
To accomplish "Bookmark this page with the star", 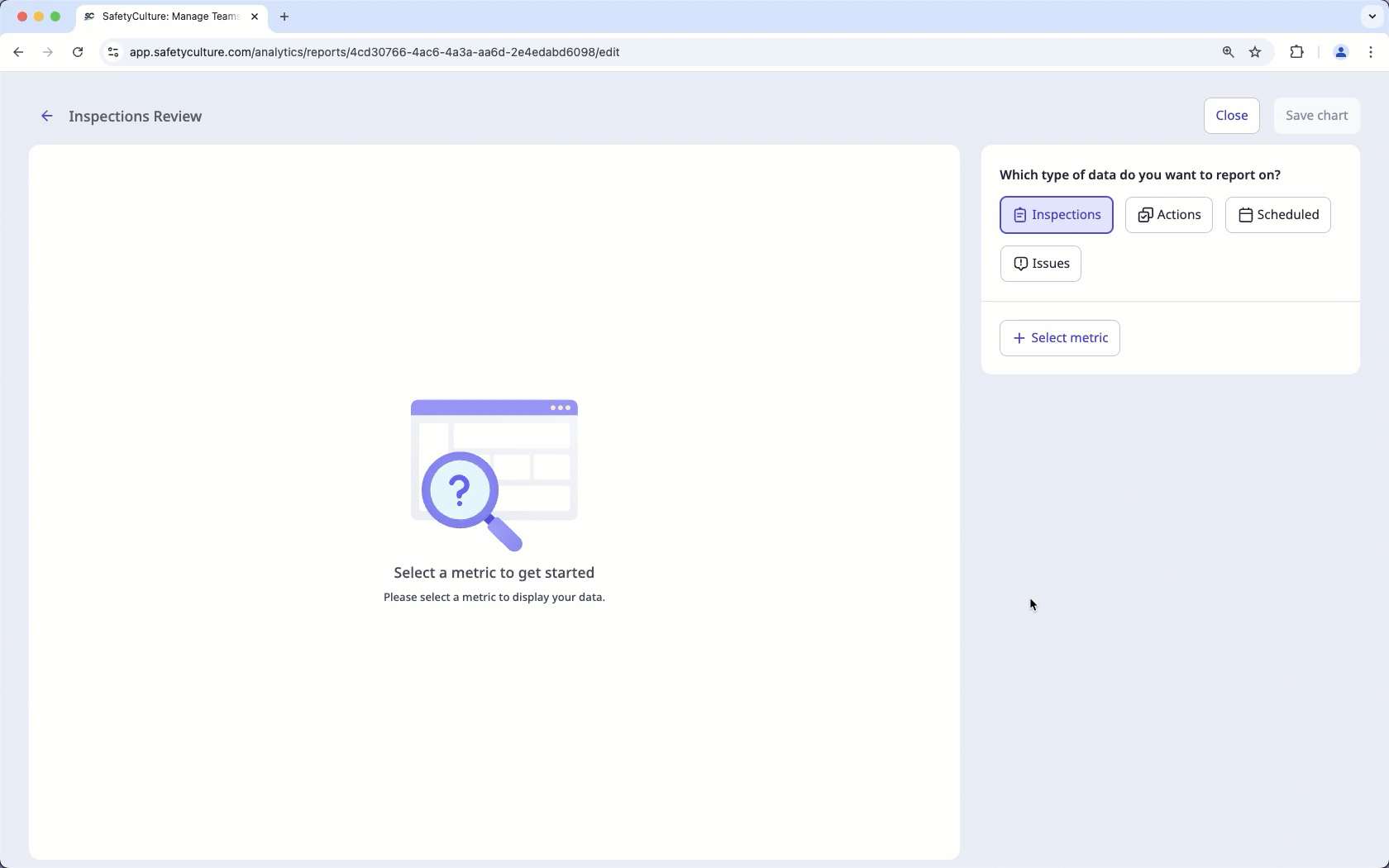I will (1255, 52).
